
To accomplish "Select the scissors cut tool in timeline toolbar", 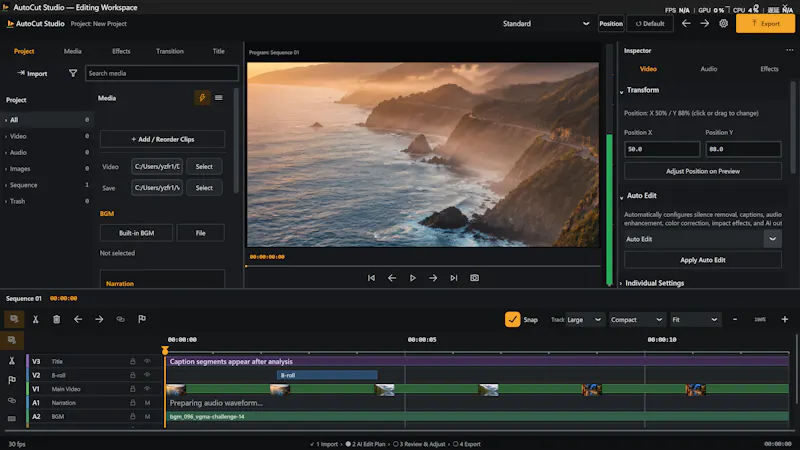I will (x=36, y=319).
